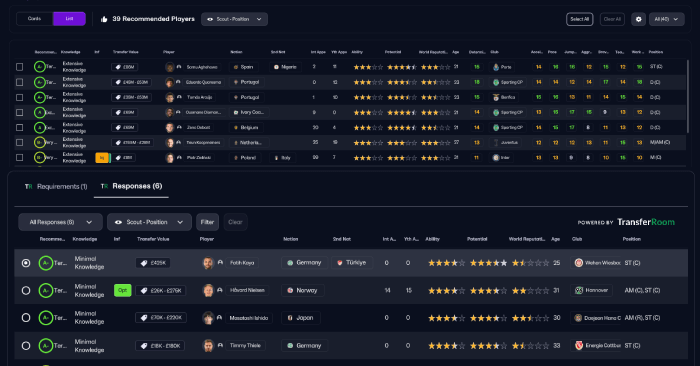Screen dimensions: 700x366
Task: Click Håvard Nielsen's player portrait
Action: [208, 291]
